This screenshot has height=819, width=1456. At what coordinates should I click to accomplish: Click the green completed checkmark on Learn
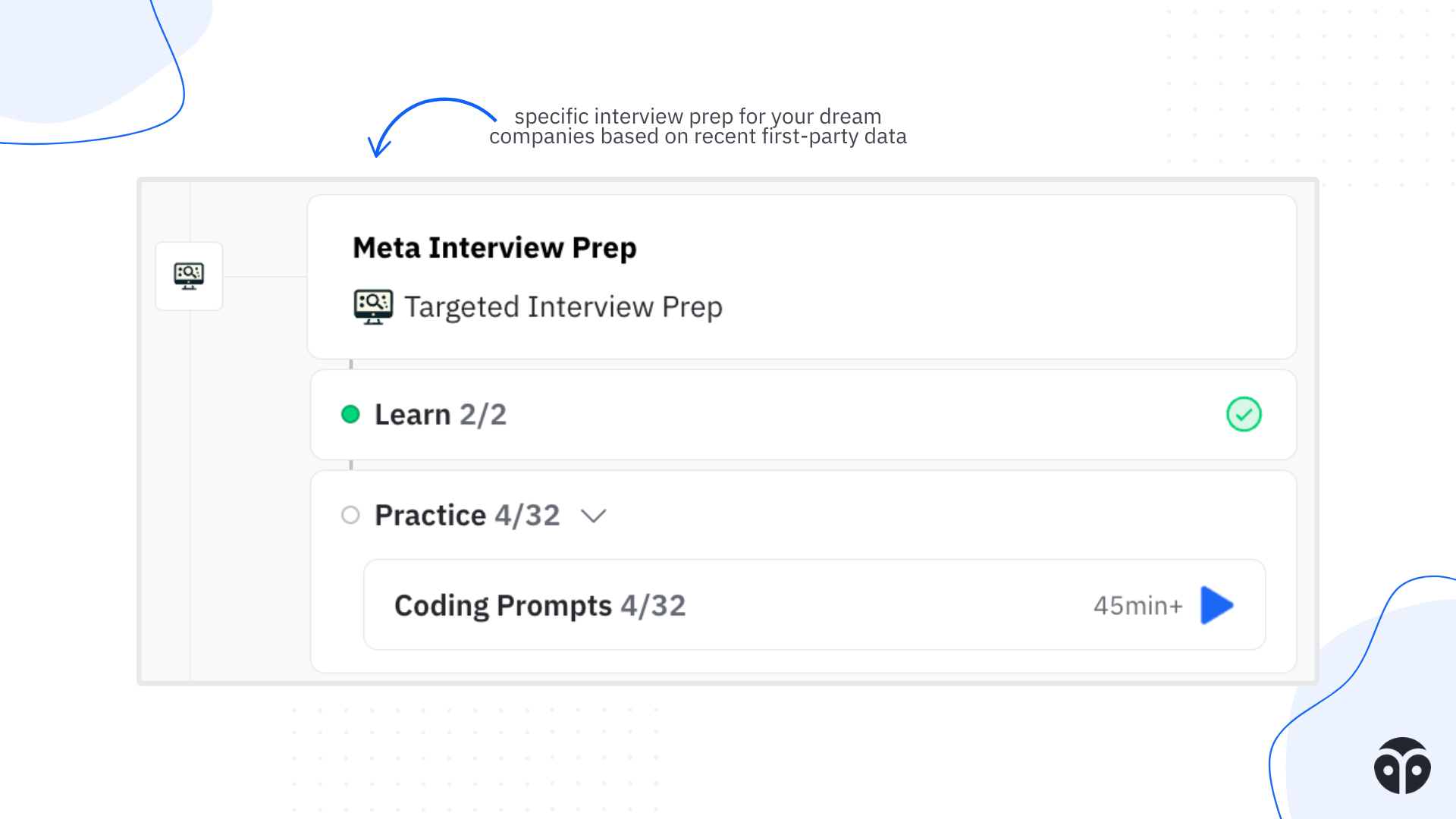[x=1244, y=415]
